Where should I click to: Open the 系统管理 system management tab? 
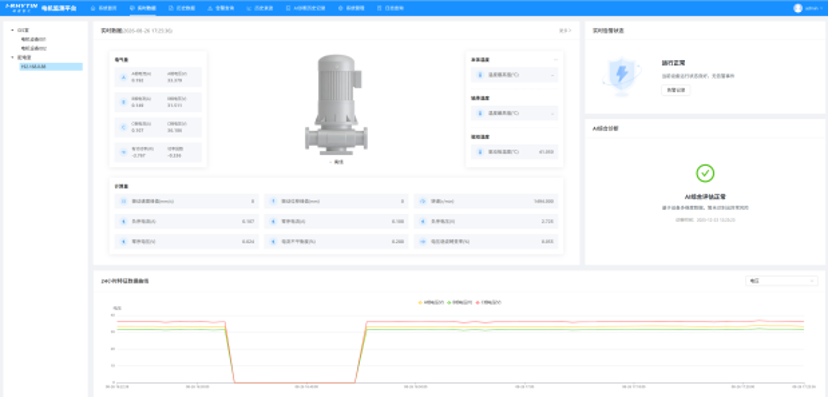351,8
